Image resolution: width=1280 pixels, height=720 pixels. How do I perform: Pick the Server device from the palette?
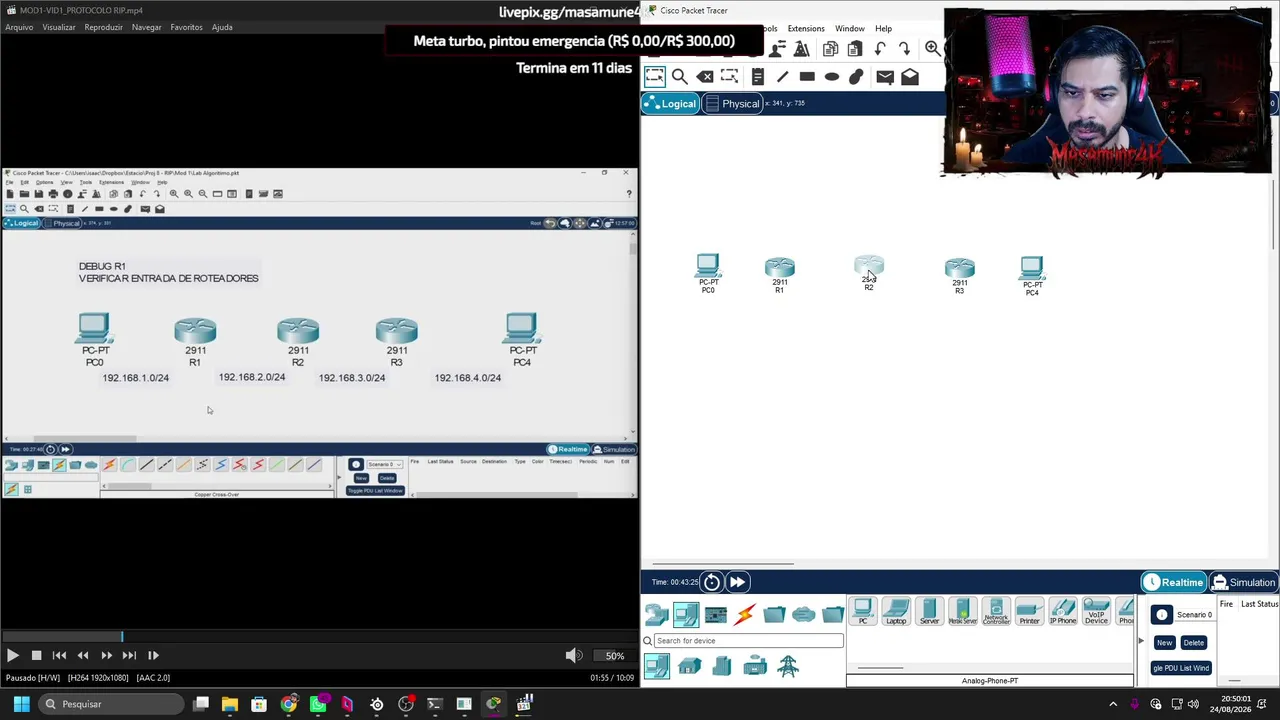(x=929, y=612)
